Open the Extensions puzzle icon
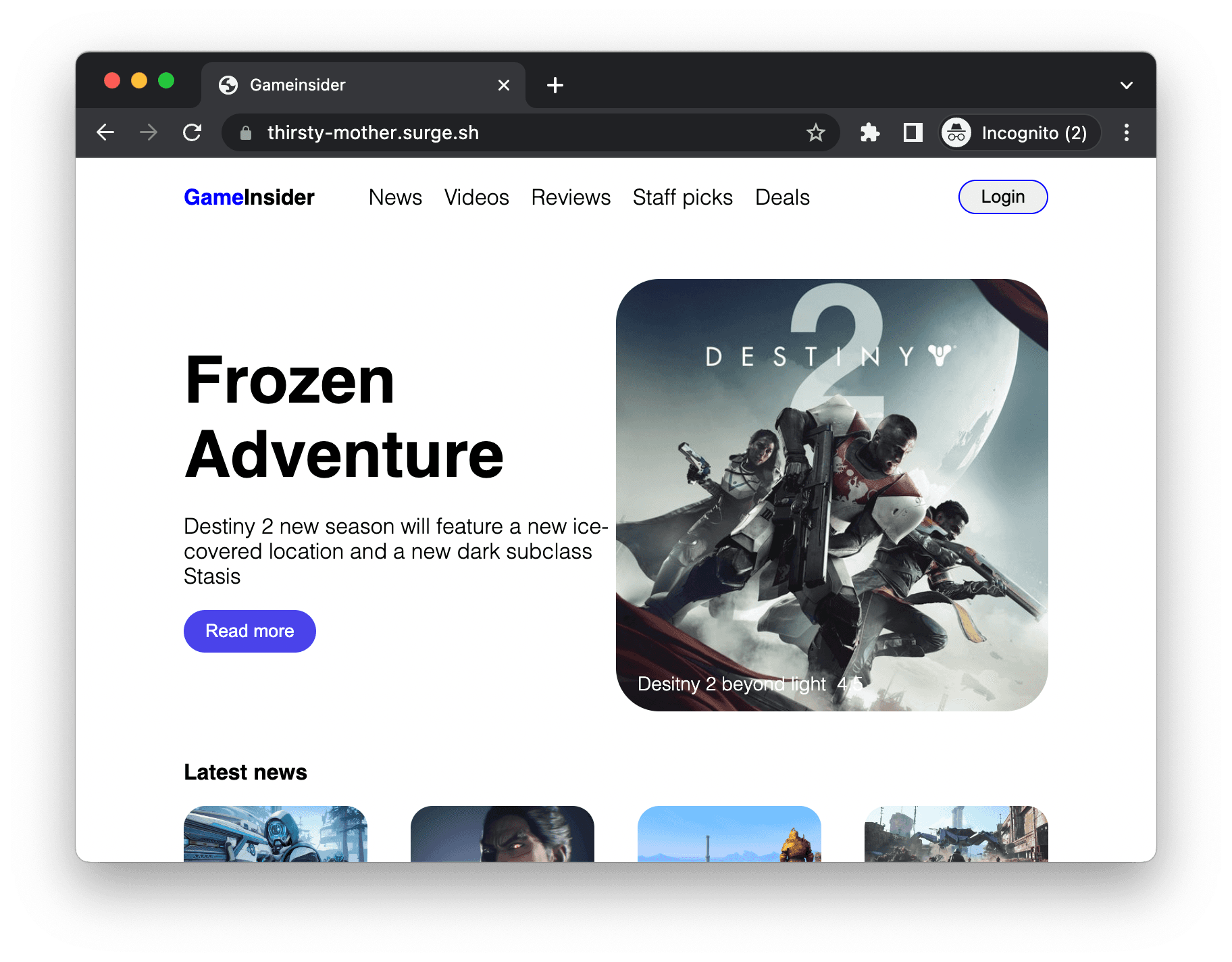The image size is (1232, 962). [x=870, y=132]
